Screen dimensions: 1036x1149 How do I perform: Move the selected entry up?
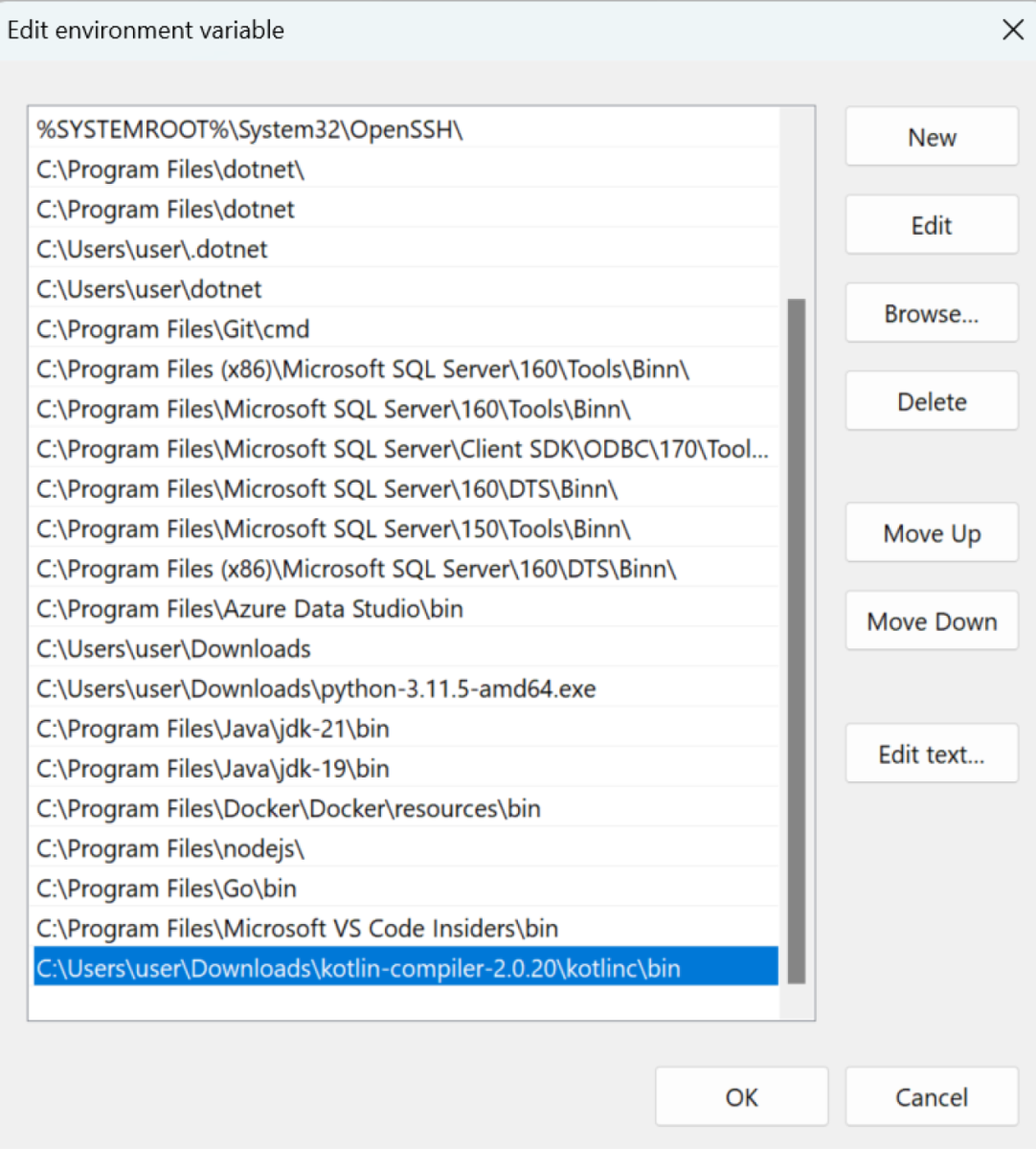tap(930, 532)
